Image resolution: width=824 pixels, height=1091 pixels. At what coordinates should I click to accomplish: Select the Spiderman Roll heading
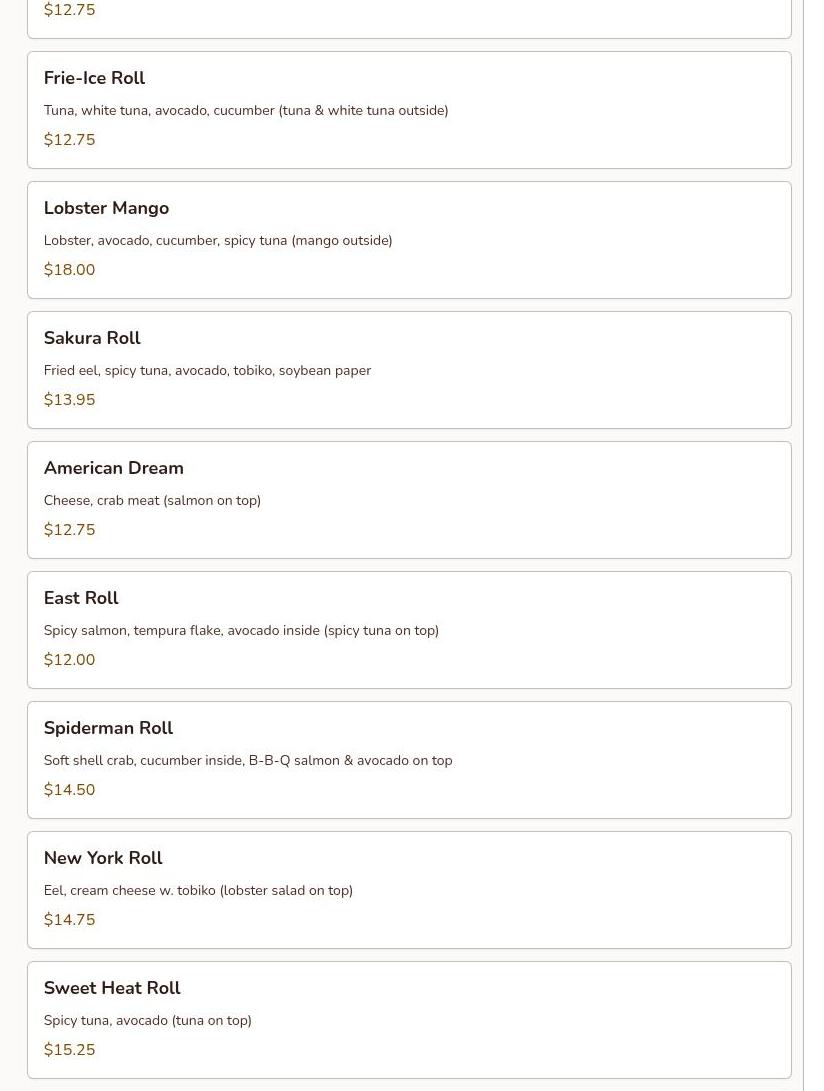pyautogui.click(x=108, y=728)
